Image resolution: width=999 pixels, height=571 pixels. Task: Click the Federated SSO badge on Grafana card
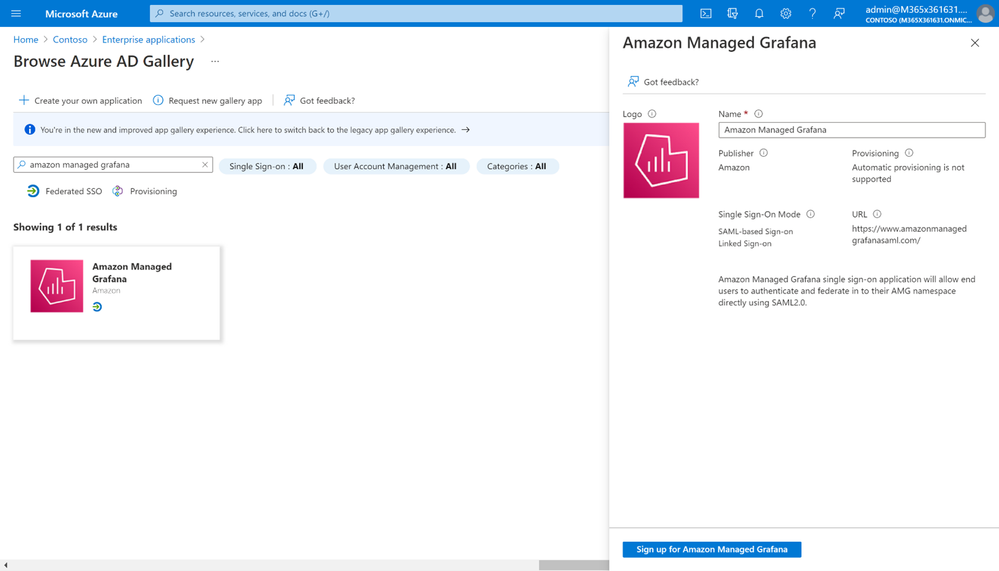(x=97, y=307)
